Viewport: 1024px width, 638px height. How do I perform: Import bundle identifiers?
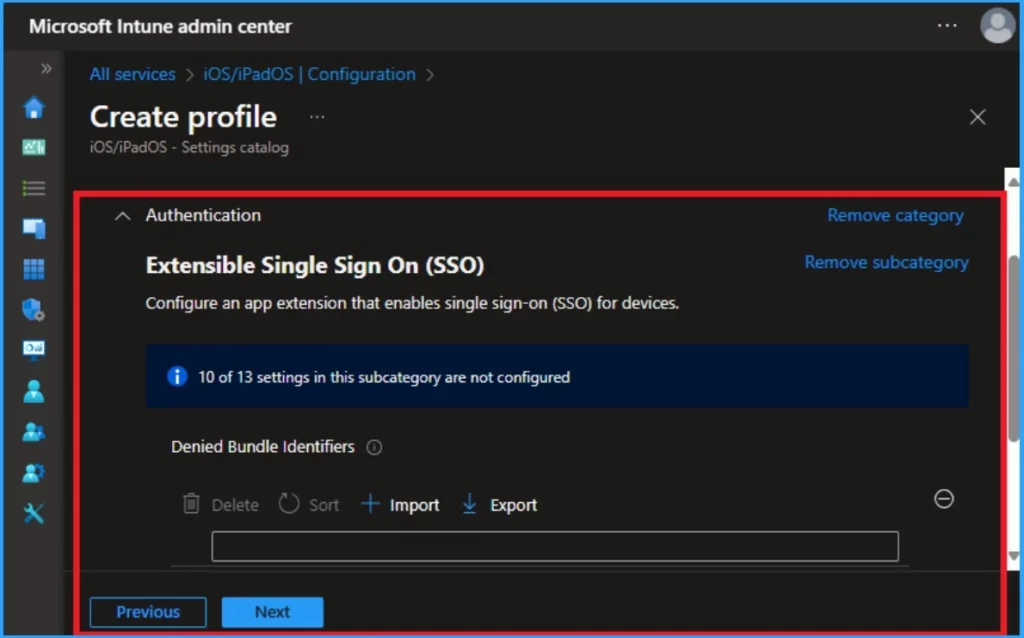click(x=400, y=505)
